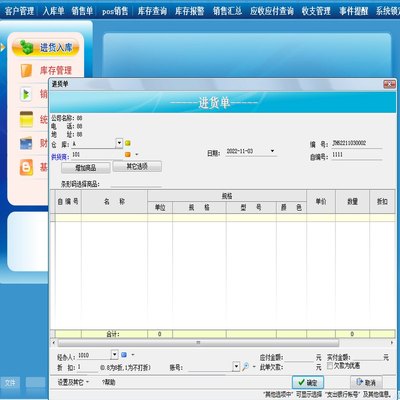Open 收支管理 in top menu
The width and height of the screenshot is (400, 400).
coord(316,11)
